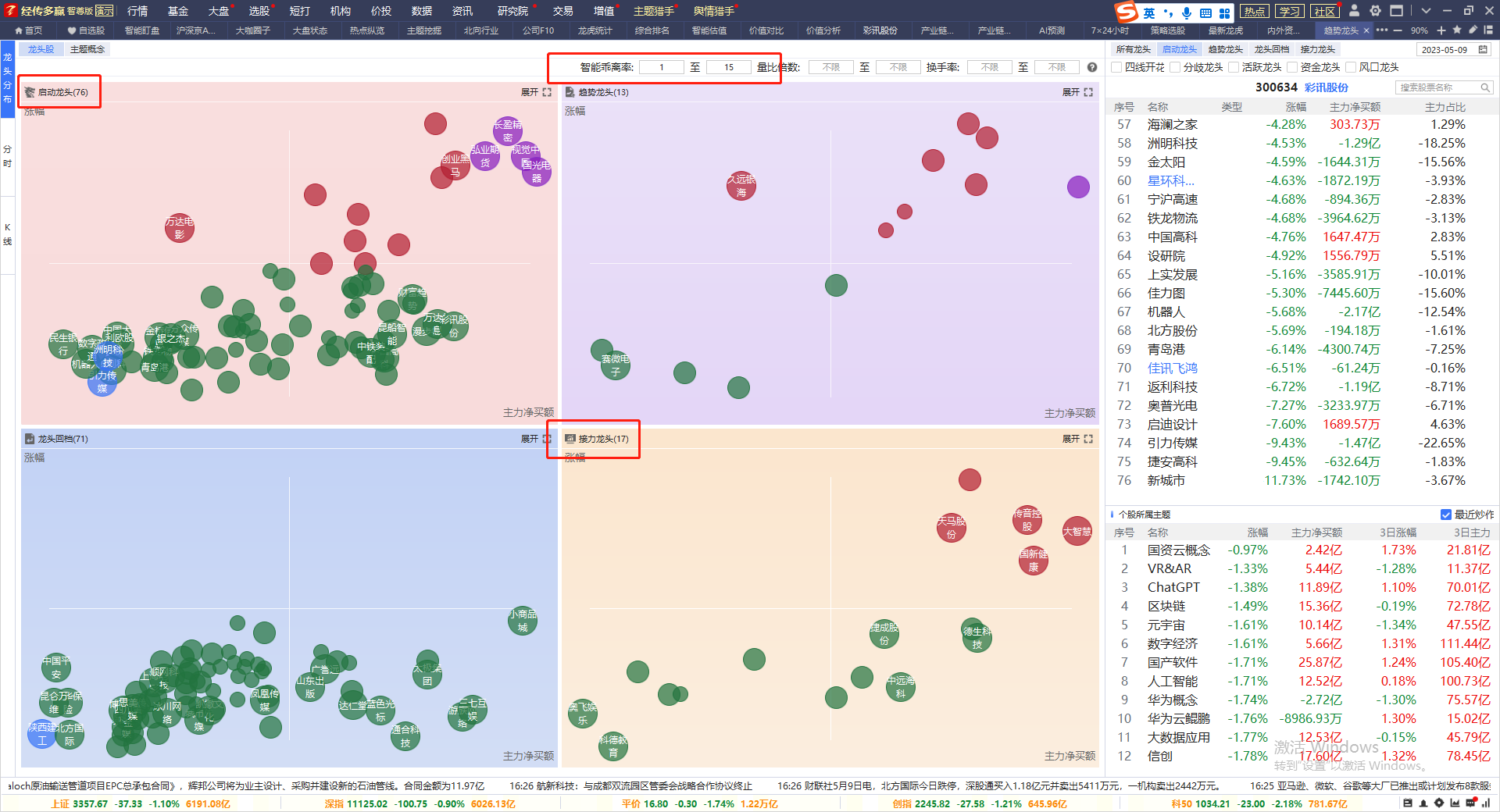Click the 智能乖离率 maximum value field showing 15
Viewport: 1500px width, 812px height.
tap(729, 67)
